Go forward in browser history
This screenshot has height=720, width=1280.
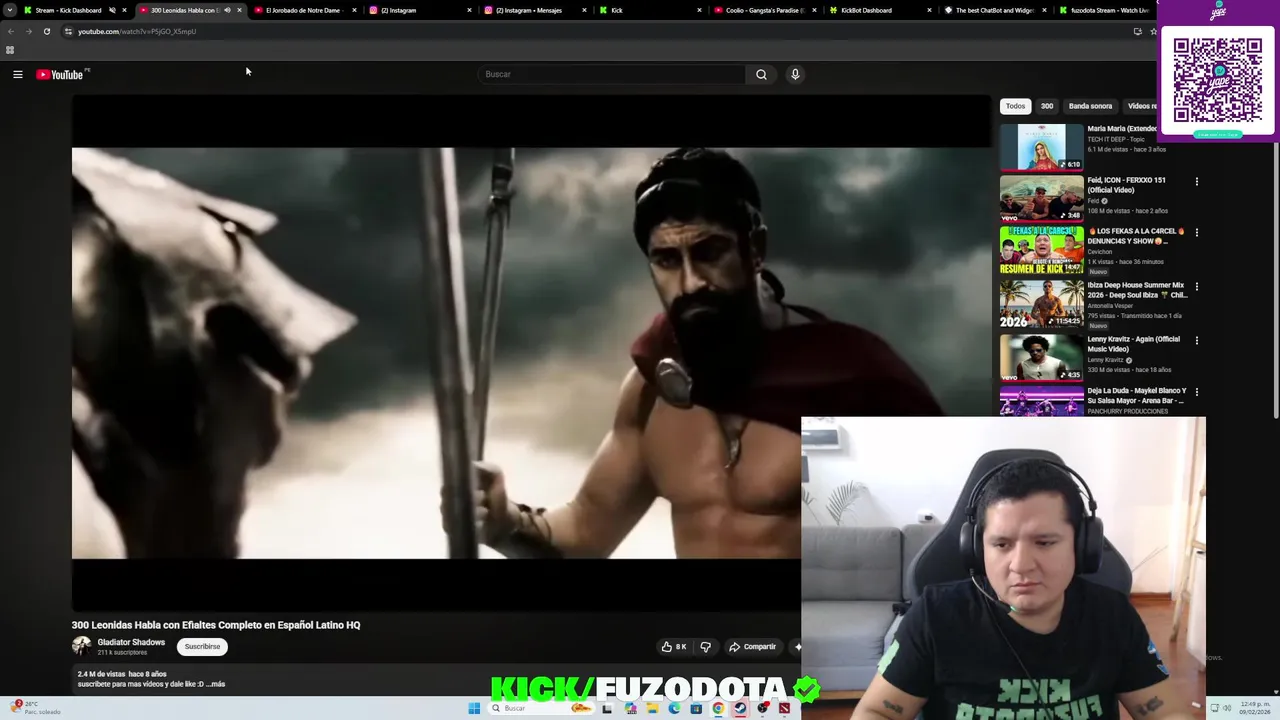click(28, 31)
